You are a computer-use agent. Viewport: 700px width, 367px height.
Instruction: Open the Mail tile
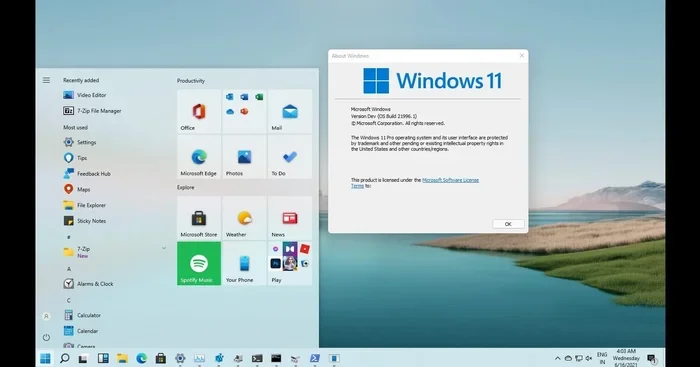(x=290, y=111)
